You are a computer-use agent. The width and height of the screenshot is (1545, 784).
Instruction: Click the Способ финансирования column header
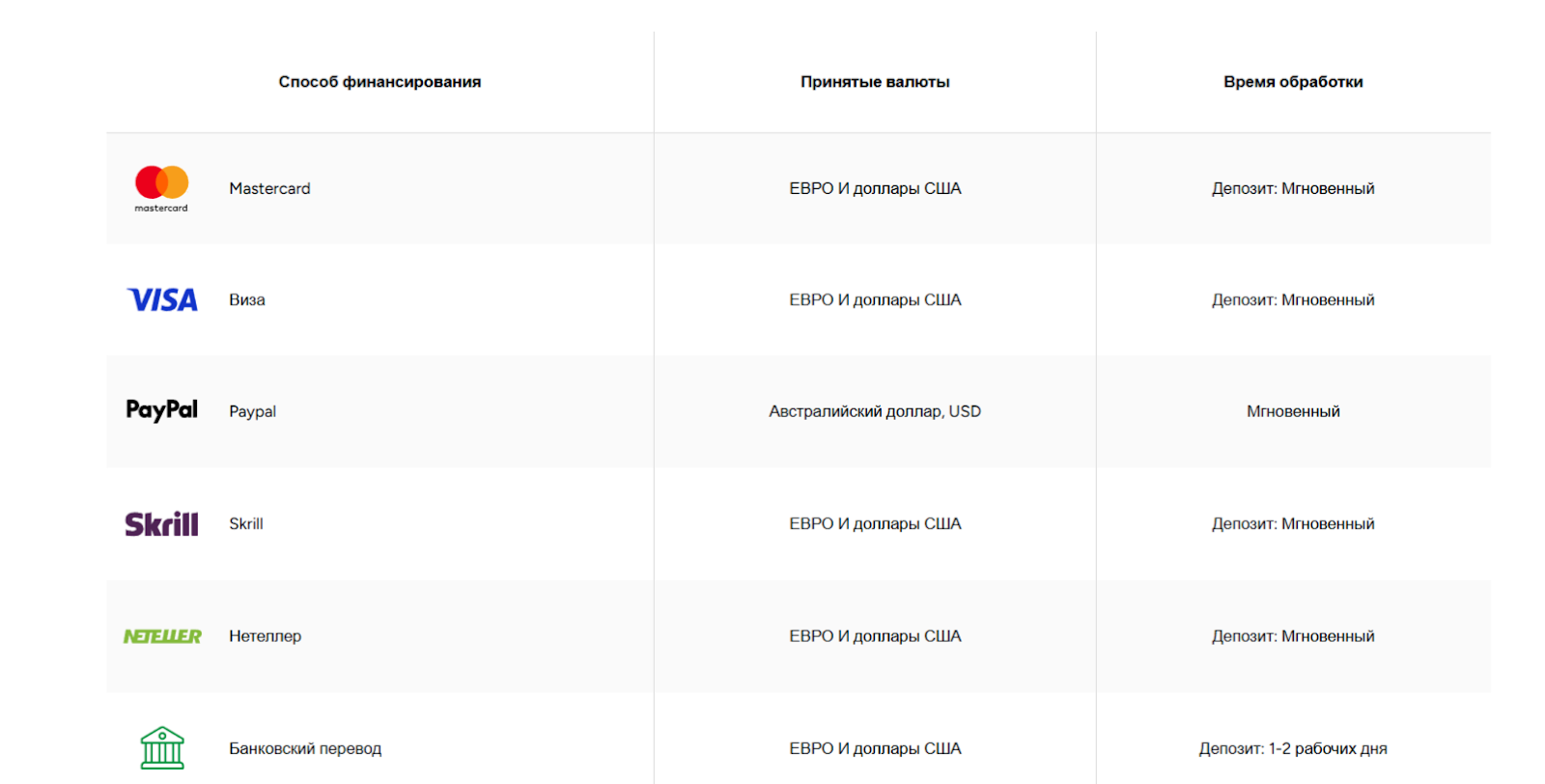pos(379,82)
